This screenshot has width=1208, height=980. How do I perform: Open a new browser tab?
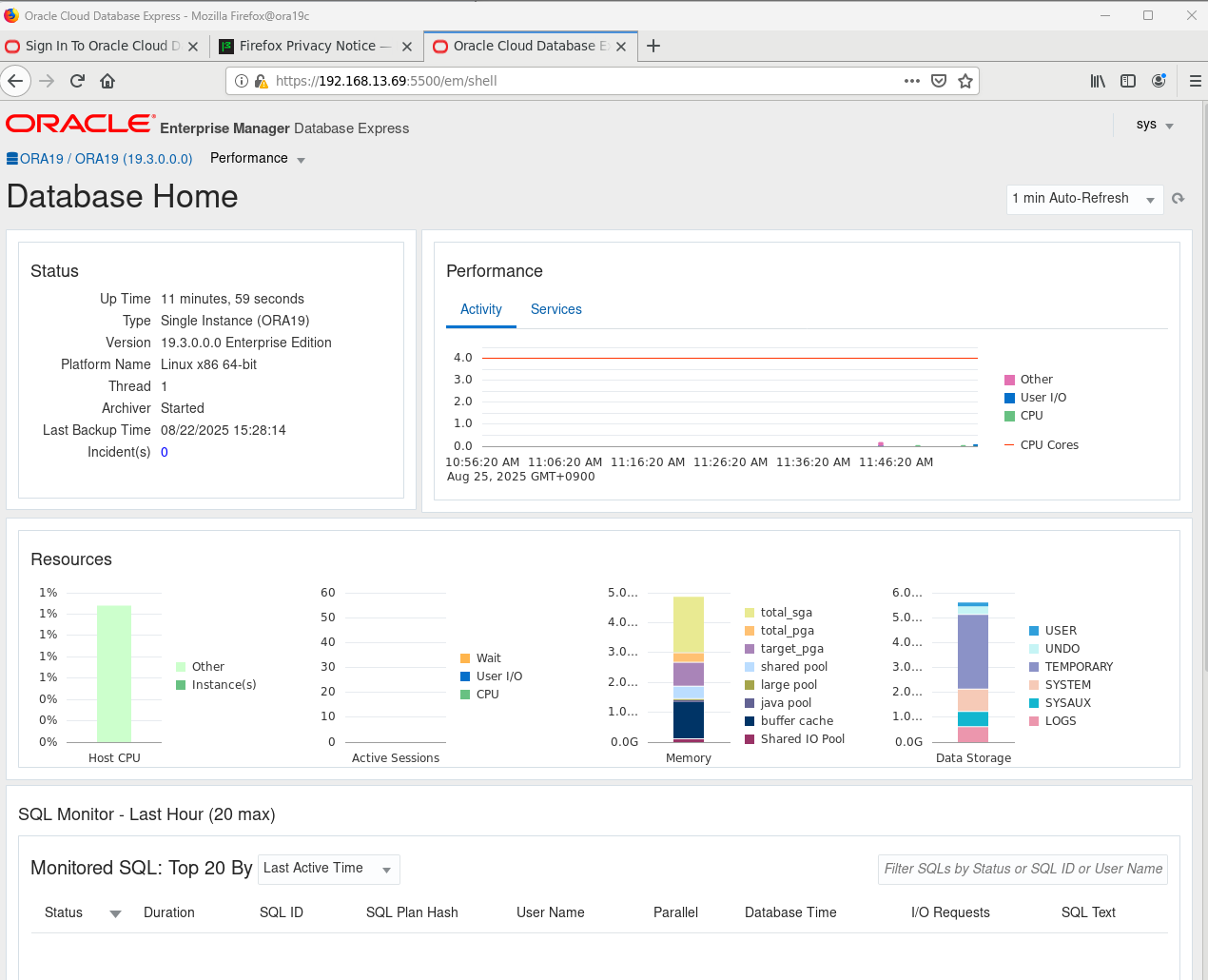653,46
